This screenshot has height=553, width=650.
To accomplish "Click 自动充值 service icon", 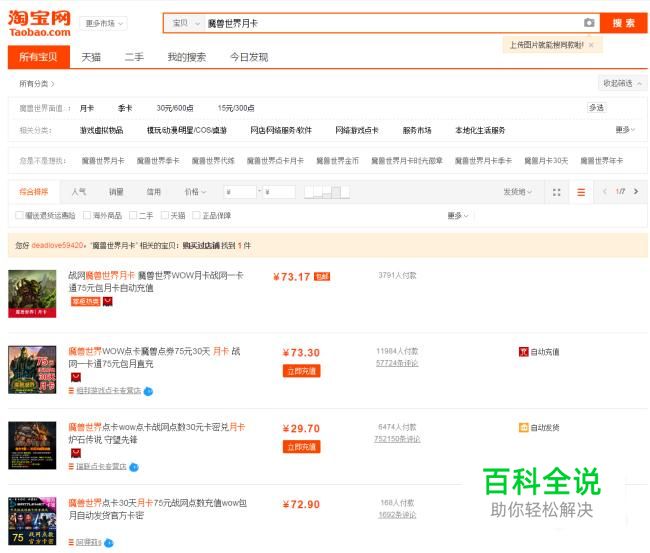I will (524, 352).
